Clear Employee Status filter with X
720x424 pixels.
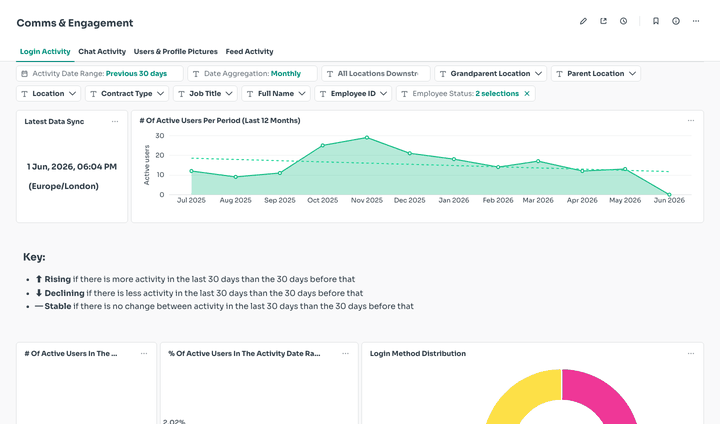527,94
